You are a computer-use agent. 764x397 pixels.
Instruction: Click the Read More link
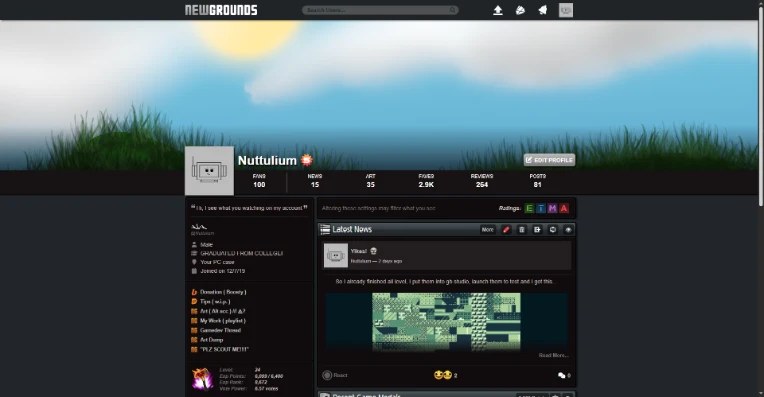pyautogui.click(x=553, y=355)
